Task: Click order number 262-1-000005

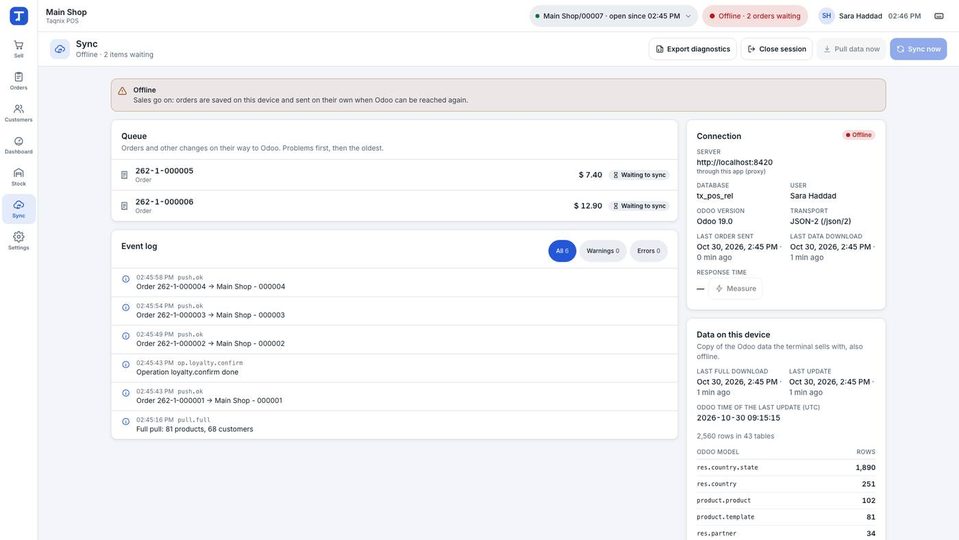Action: pyautogui.click(x=164, y=171)
